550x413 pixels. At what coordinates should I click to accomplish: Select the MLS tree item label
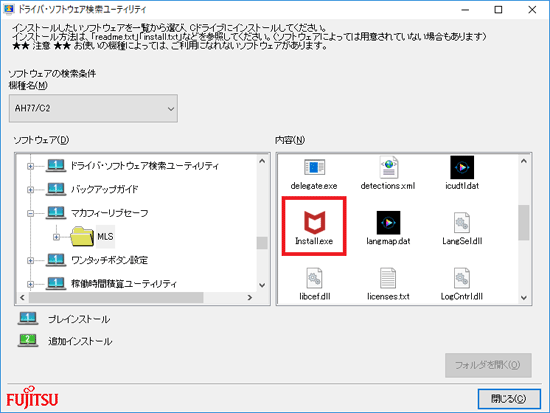105,237
